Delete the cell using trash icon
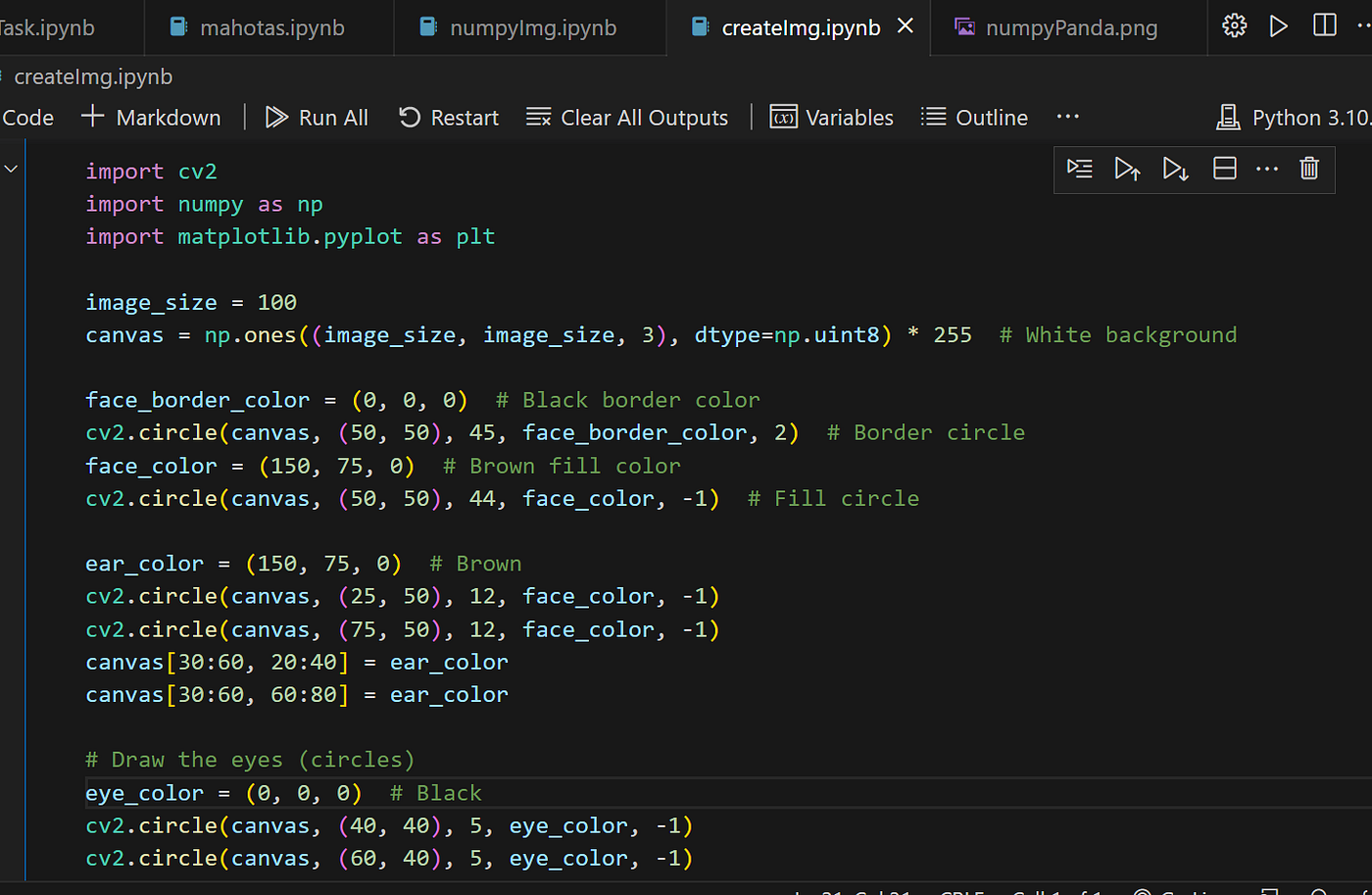Screen dimensions: 1372x895 pos(1309,169)
